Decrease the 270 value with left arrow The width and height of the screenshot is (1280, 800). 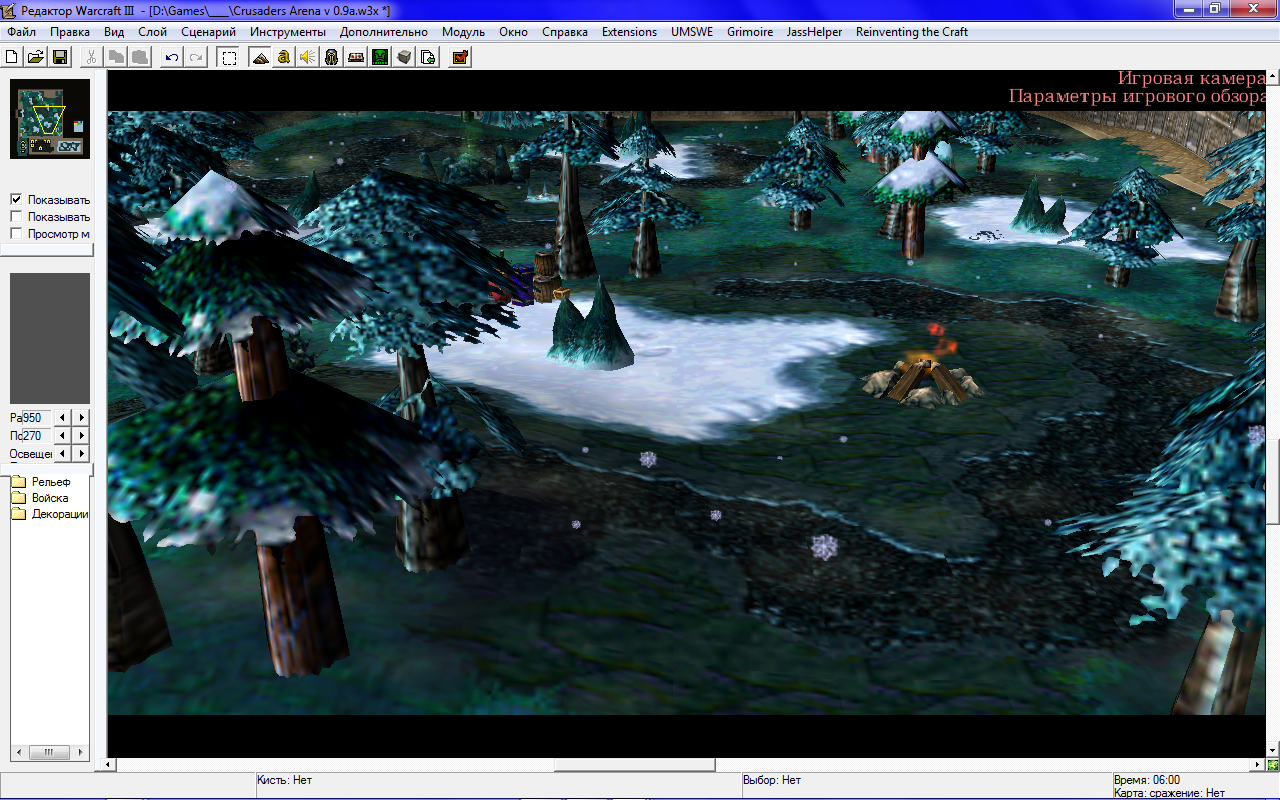63,436
